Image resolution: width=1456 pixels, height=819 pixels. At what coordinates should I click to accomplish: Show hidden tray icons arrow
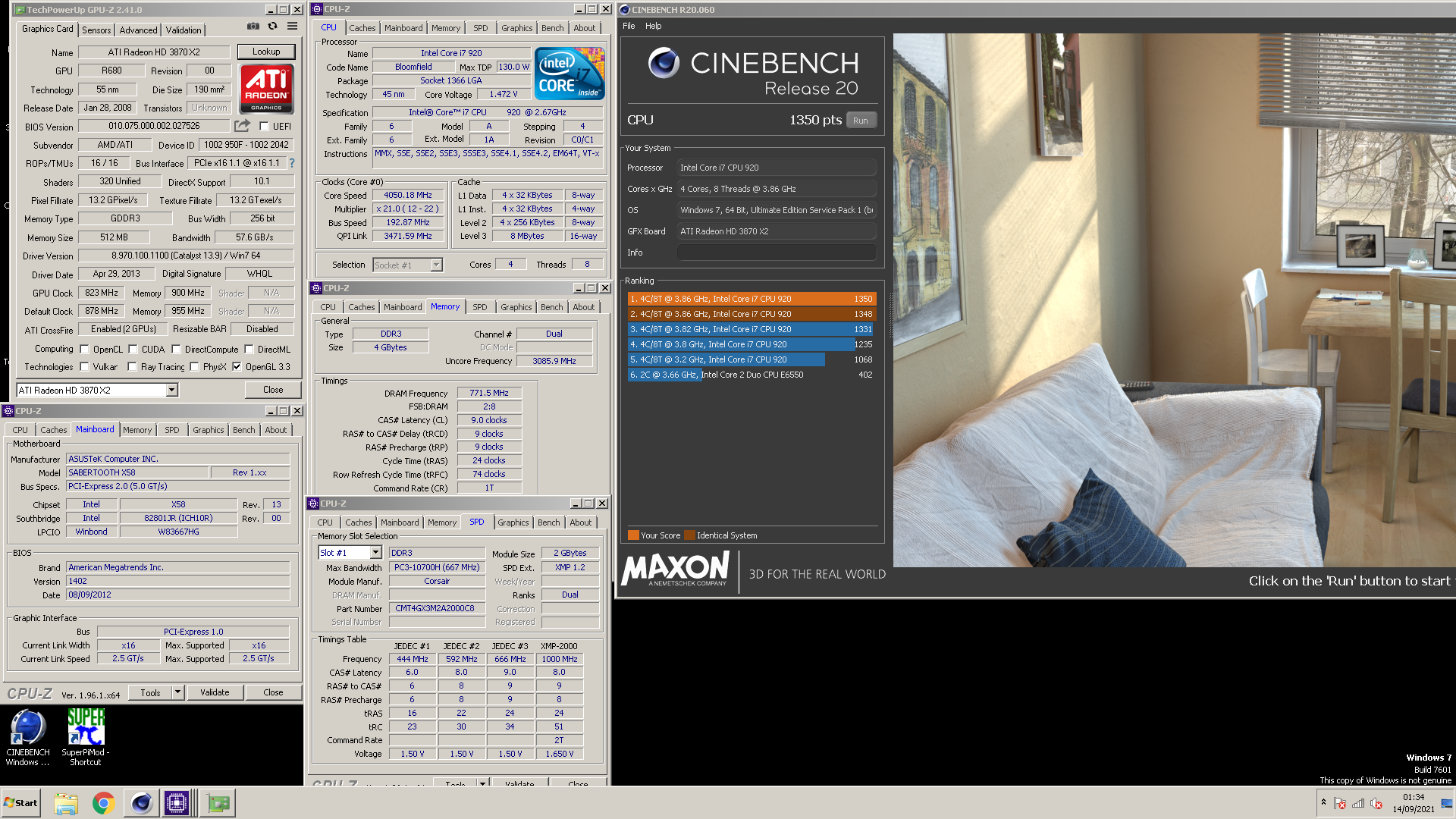coord(1323,802)
